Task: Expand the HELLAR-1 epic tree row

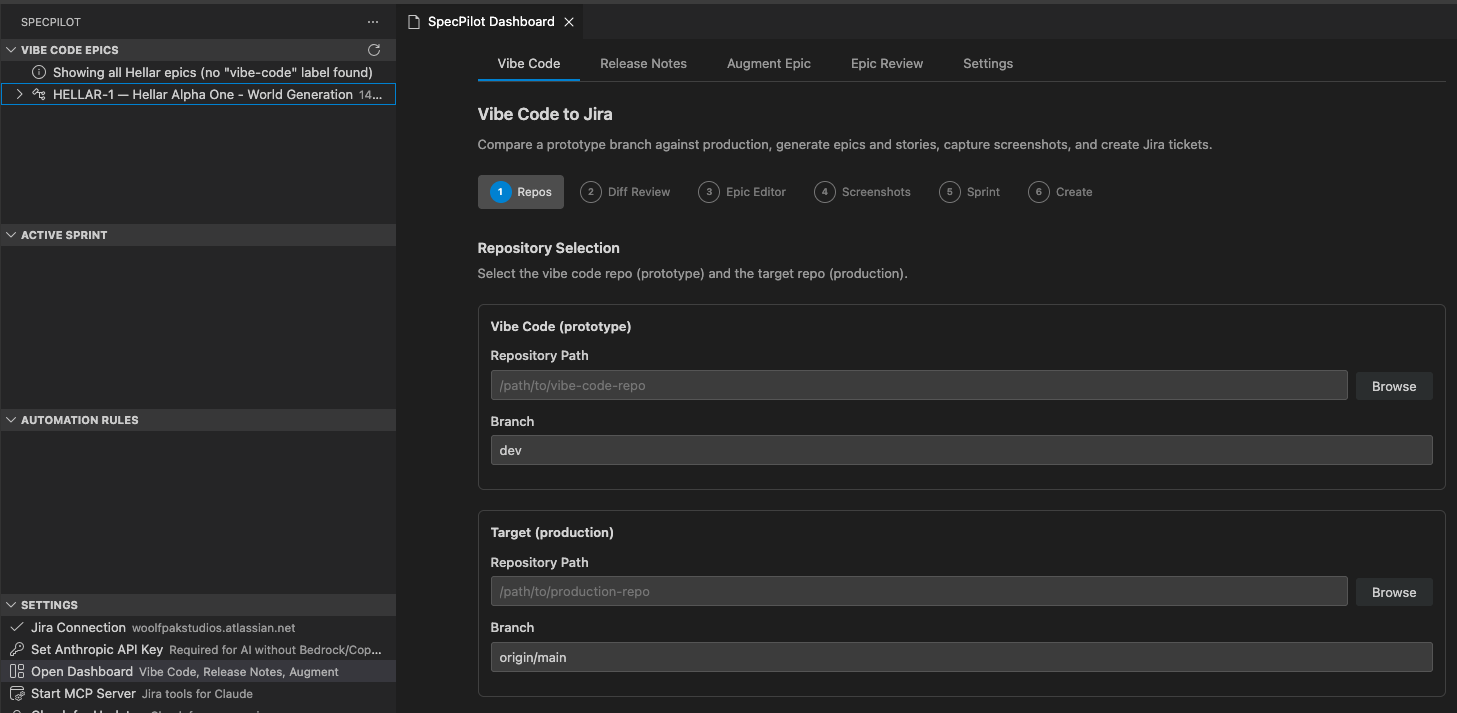Action: point(19,94)
